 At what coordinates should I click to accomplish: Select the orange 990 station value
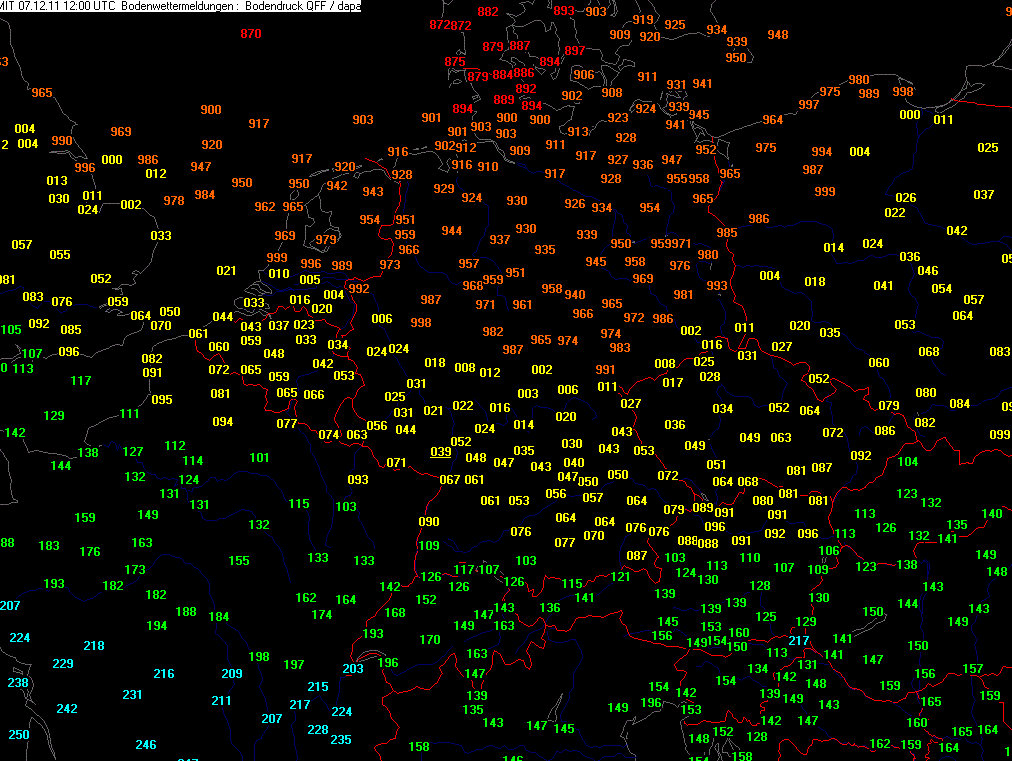(62, 141)
